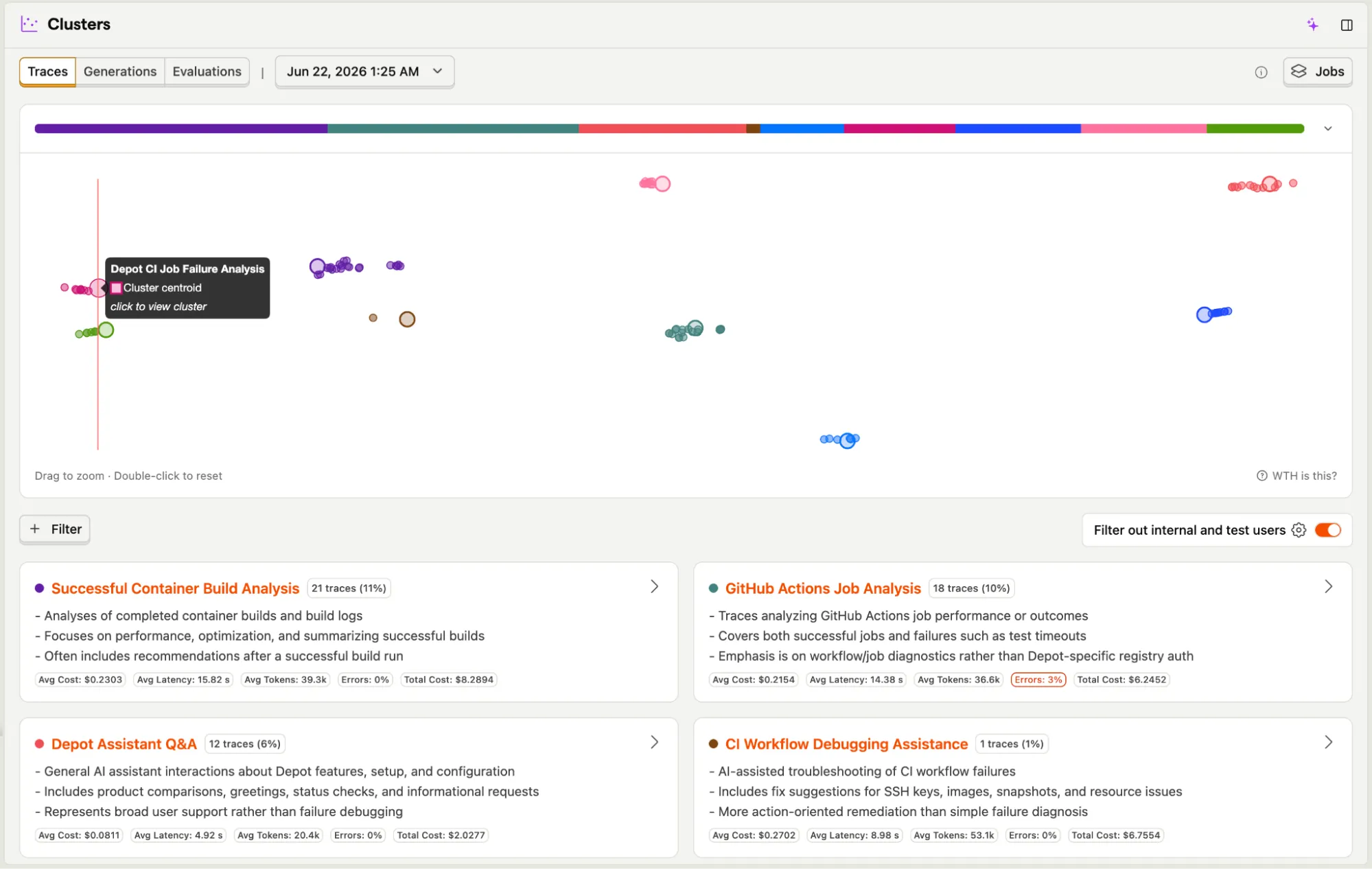Click the Errors: 3% red badge
The width and height of the screenshot is (1372, 869).
[1038, 680]
